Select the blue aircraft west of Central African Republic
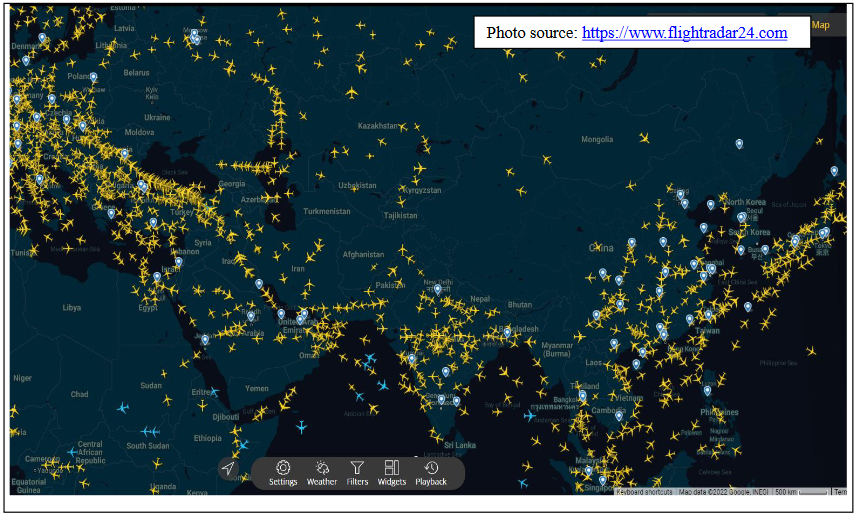This screenshot has height=528, width=860. (72, 452)
